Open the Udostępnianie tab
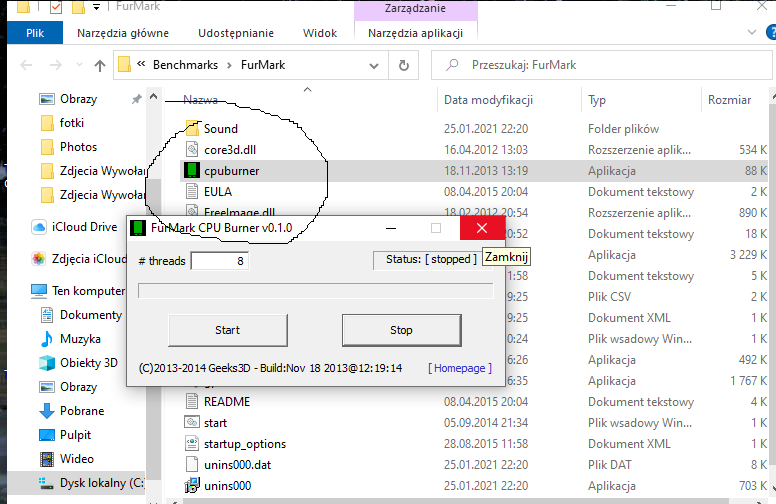This screenshot has width=776, height=504. 236,33
